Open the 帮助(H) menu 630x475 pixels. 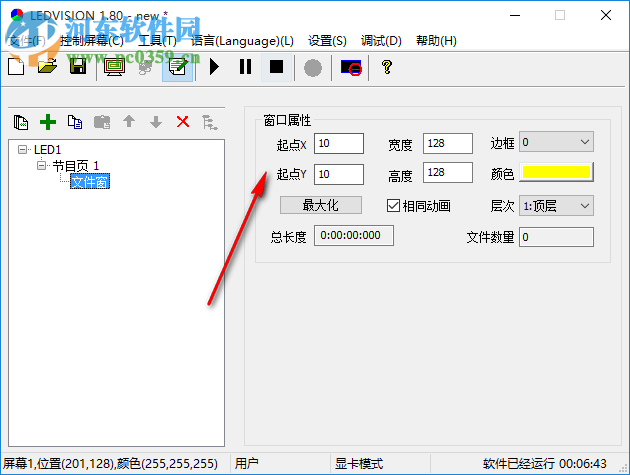click(436, 41)
